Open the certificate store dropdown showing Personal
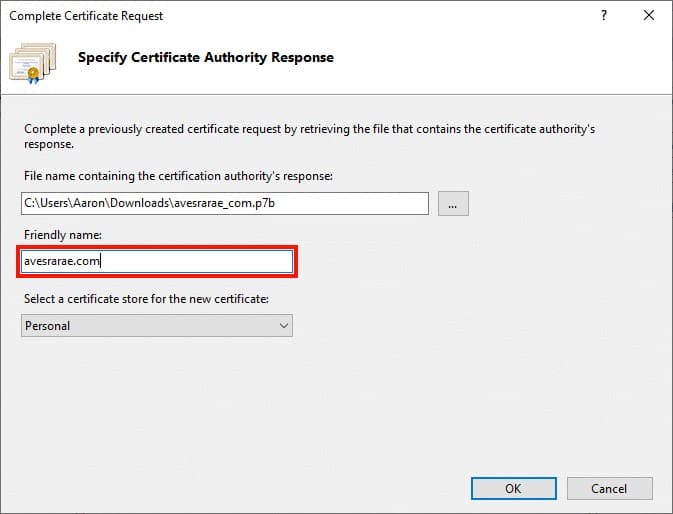 pyautogui.click(x=156, y=325)
